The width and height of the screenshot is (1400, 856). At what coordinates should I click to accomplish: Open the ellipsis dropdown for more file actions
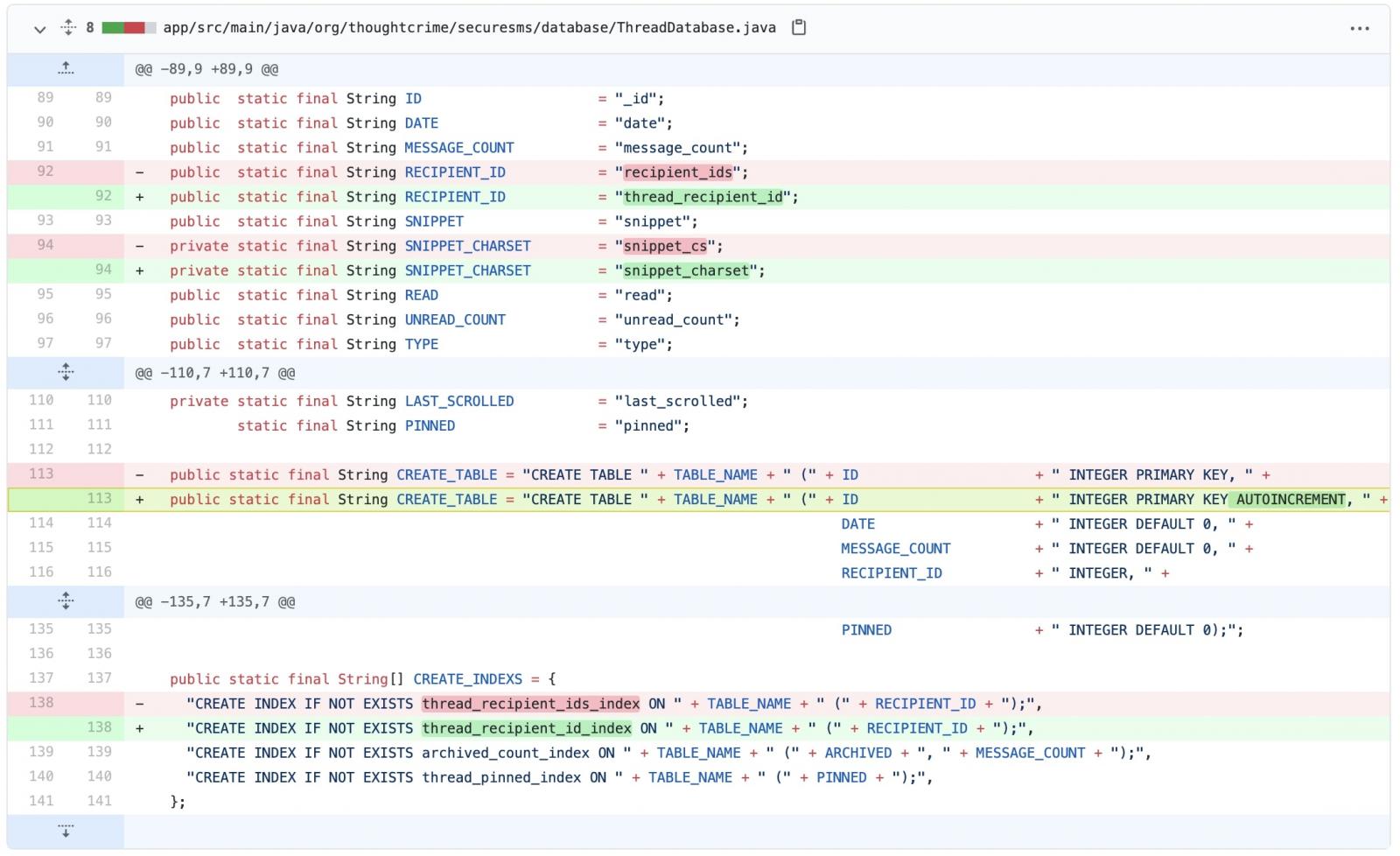[1360, 29]
